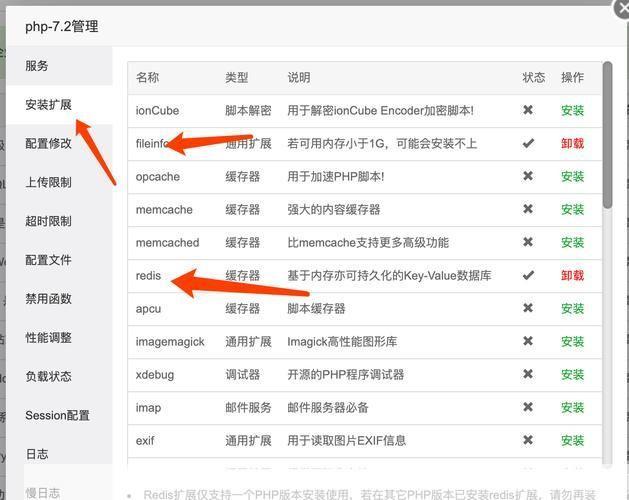The width and height of the screenshot is (629, 500).
Task: Click the memcache X status icon
Action: click(x=528, y=209)
